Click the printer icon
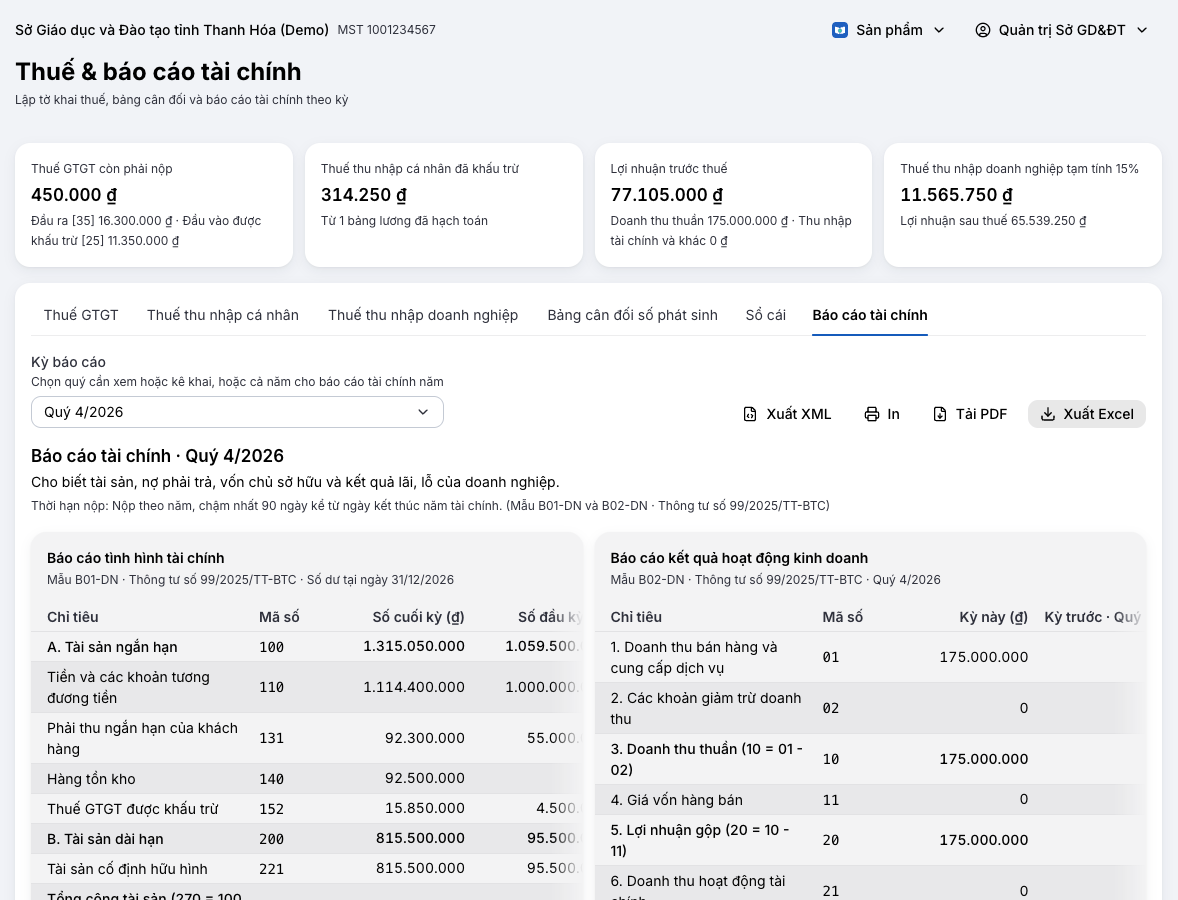Viewport: 1178px width, 900px height. point(871,414)
